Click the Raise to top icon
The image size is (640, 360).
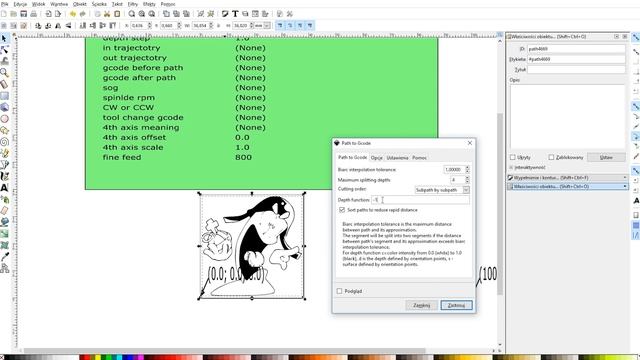coord(113,25)
